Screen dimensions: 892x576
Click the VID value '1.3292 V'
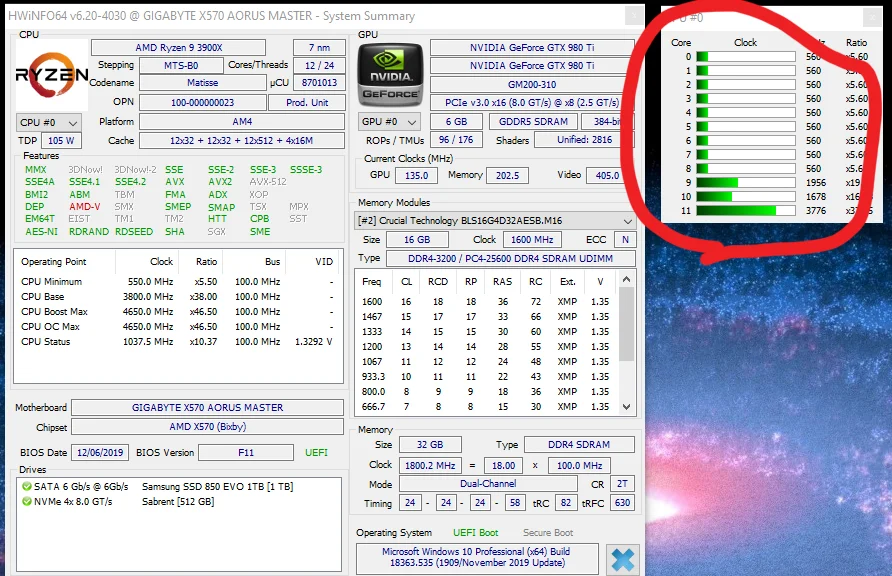(x=313, y=342)
